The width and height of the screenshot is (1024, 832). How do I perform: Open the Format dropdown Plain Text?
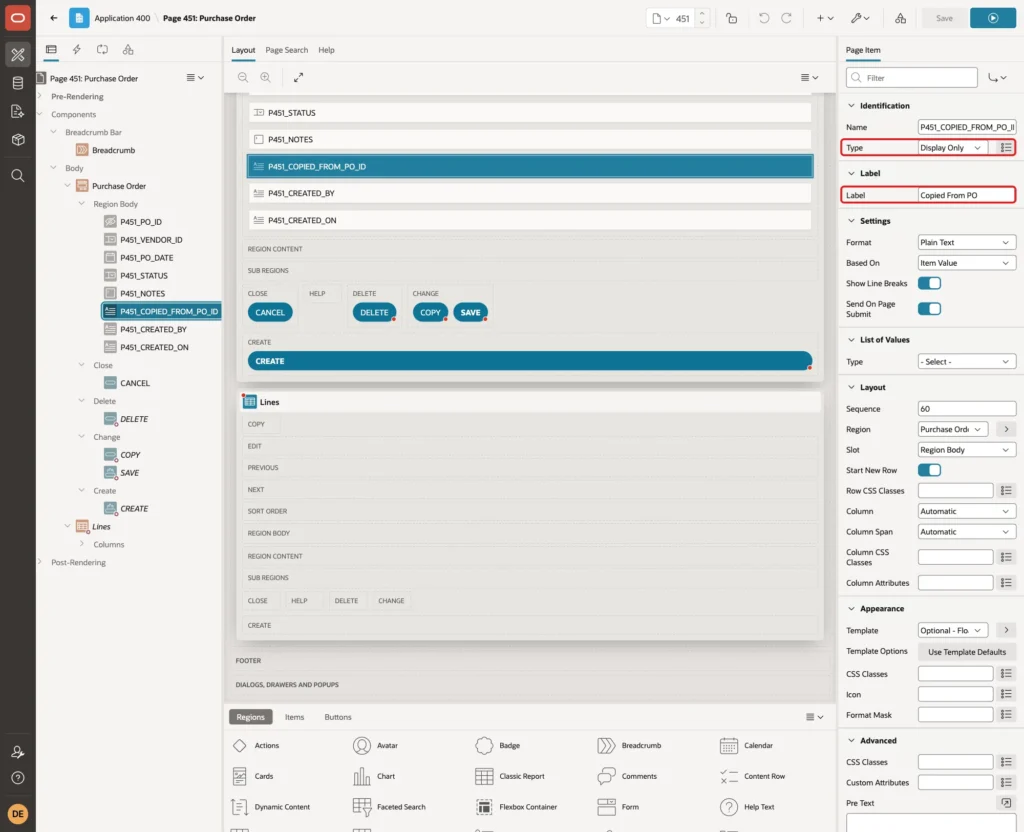(x=966, y=242)
